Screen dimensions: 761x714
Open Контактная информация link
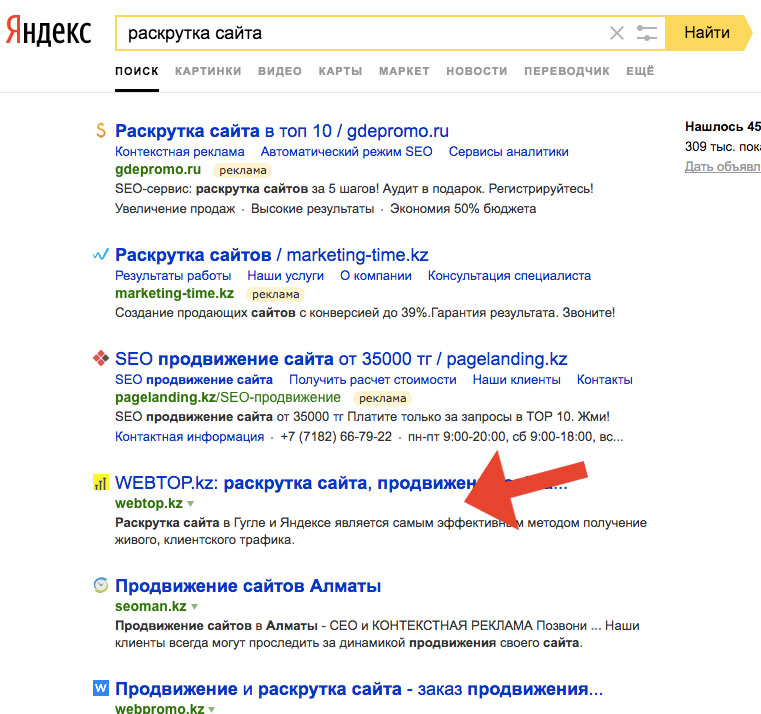click(x=189, y=436)
